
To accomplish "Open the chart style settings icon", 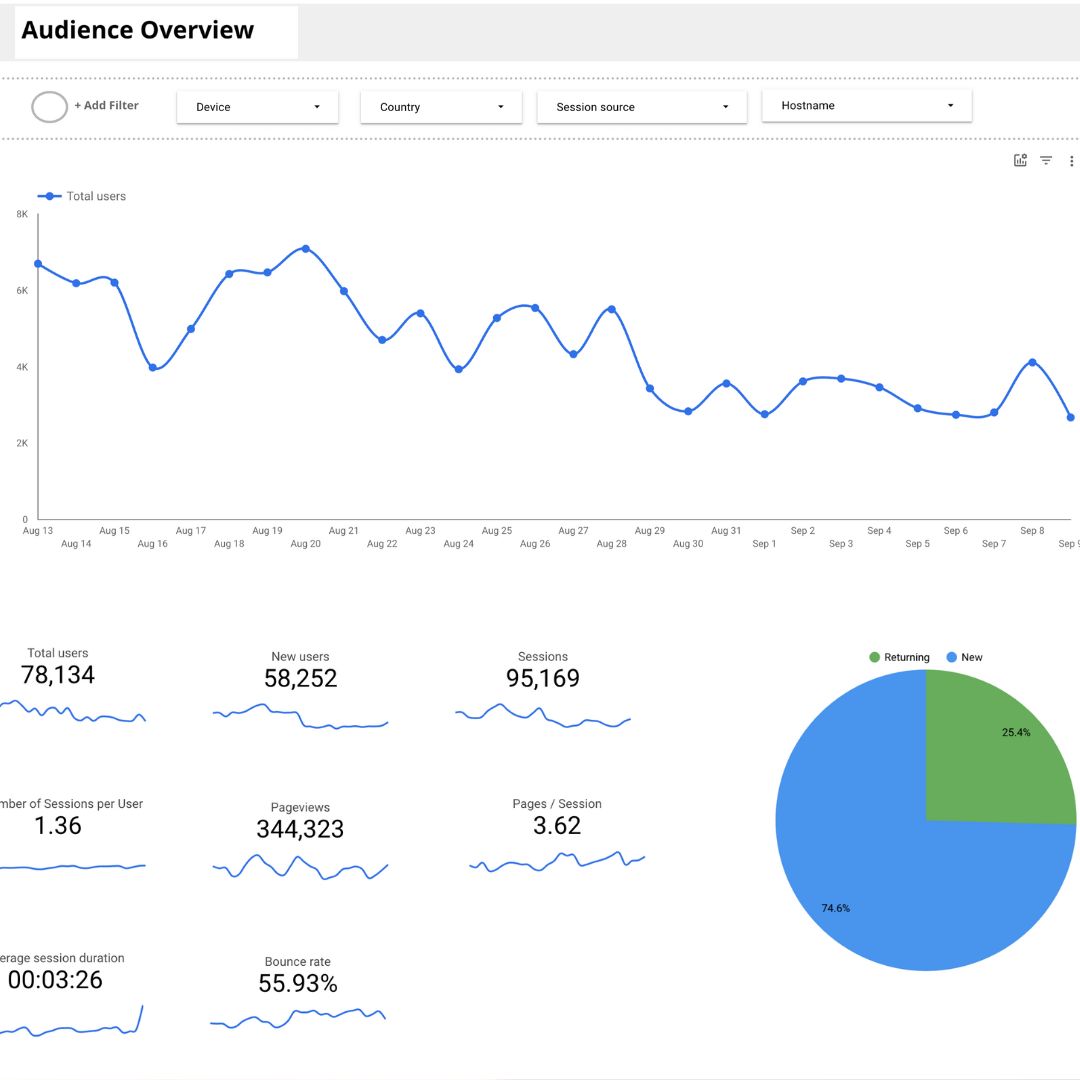I will tap(1020, 160).
